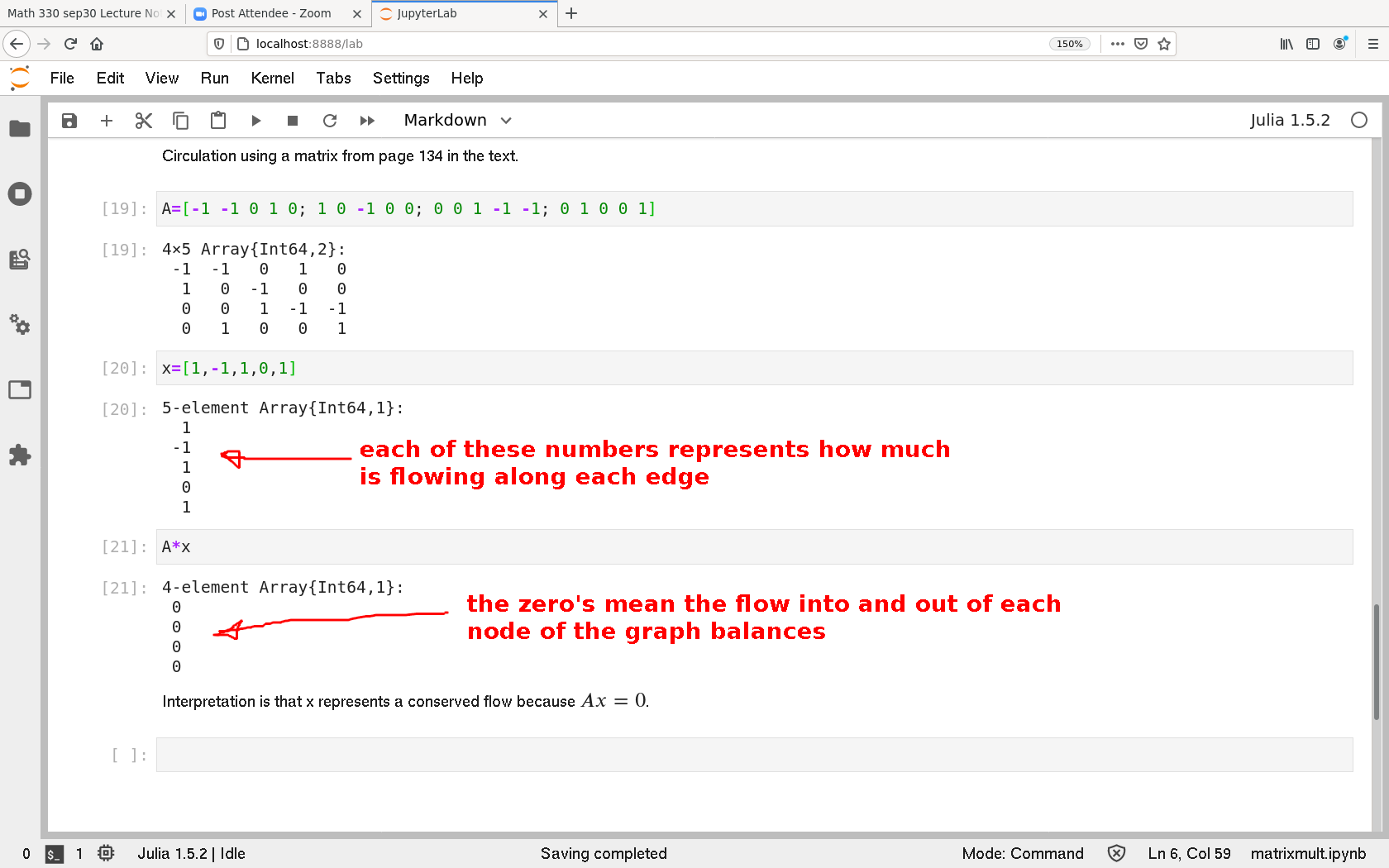
Task: Run the selected cell with play icon
Action: [255, 121]
